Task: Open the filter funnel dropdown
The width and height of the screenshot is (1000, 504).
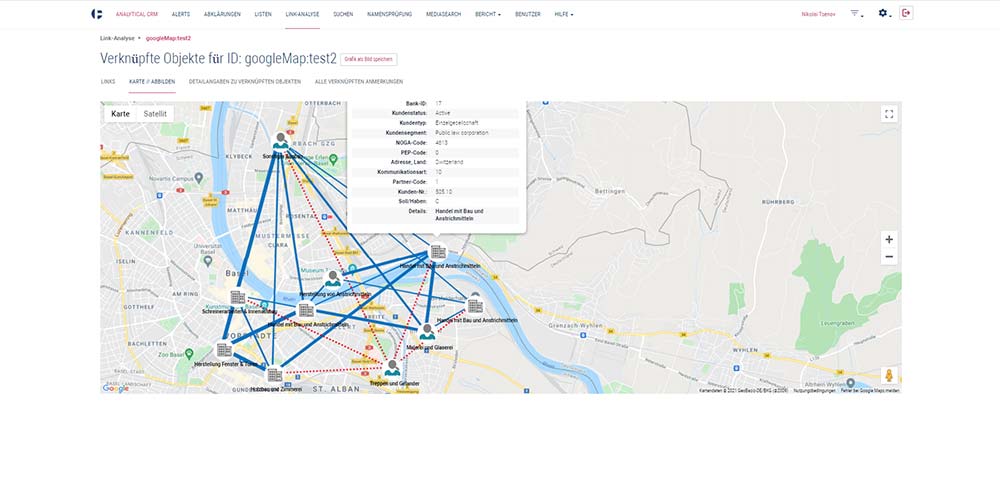Action: [857, 13]
